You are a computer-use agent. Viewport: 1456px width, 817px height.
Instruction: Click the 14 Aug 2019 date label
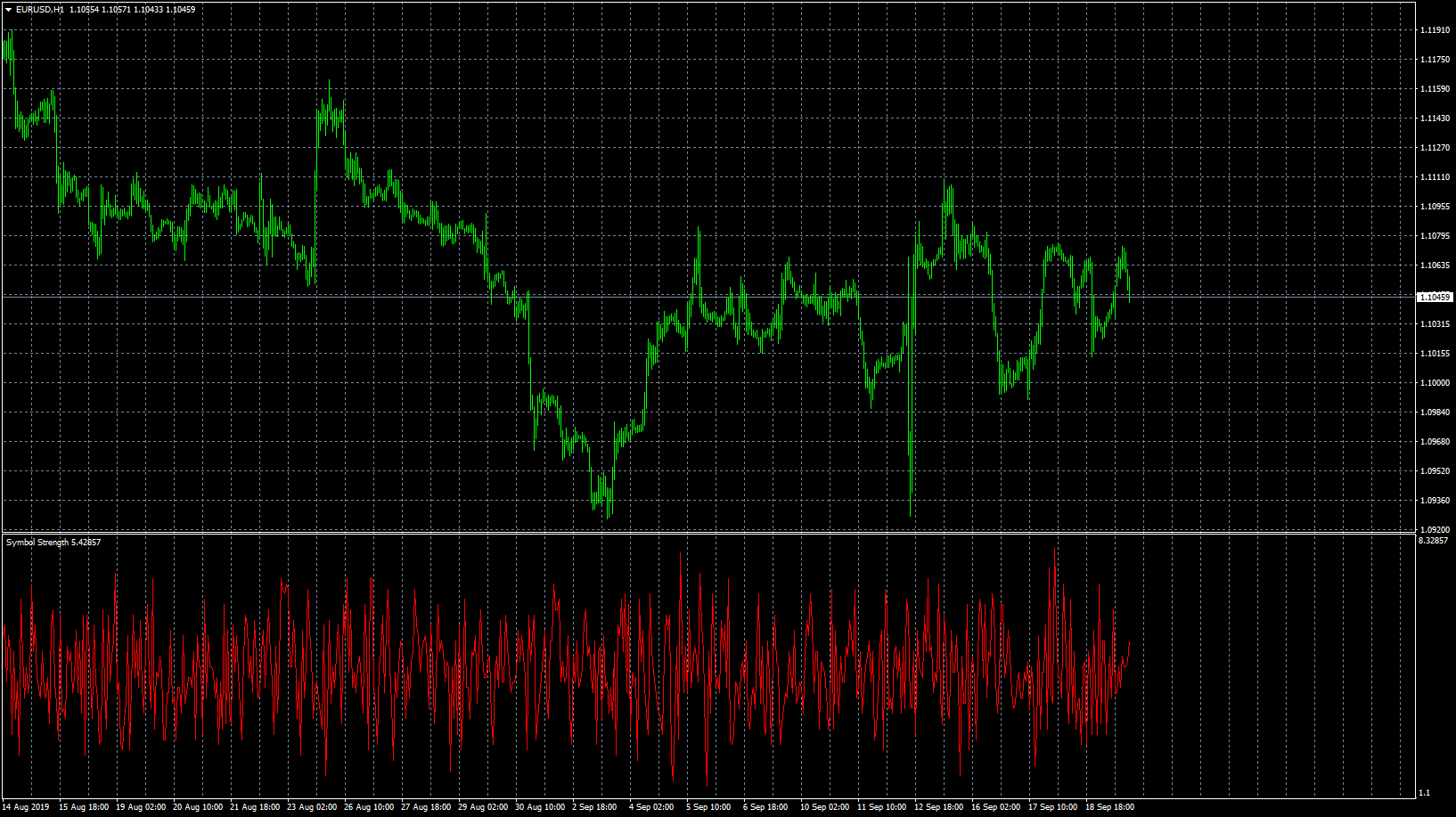click(x=26, y=807)
